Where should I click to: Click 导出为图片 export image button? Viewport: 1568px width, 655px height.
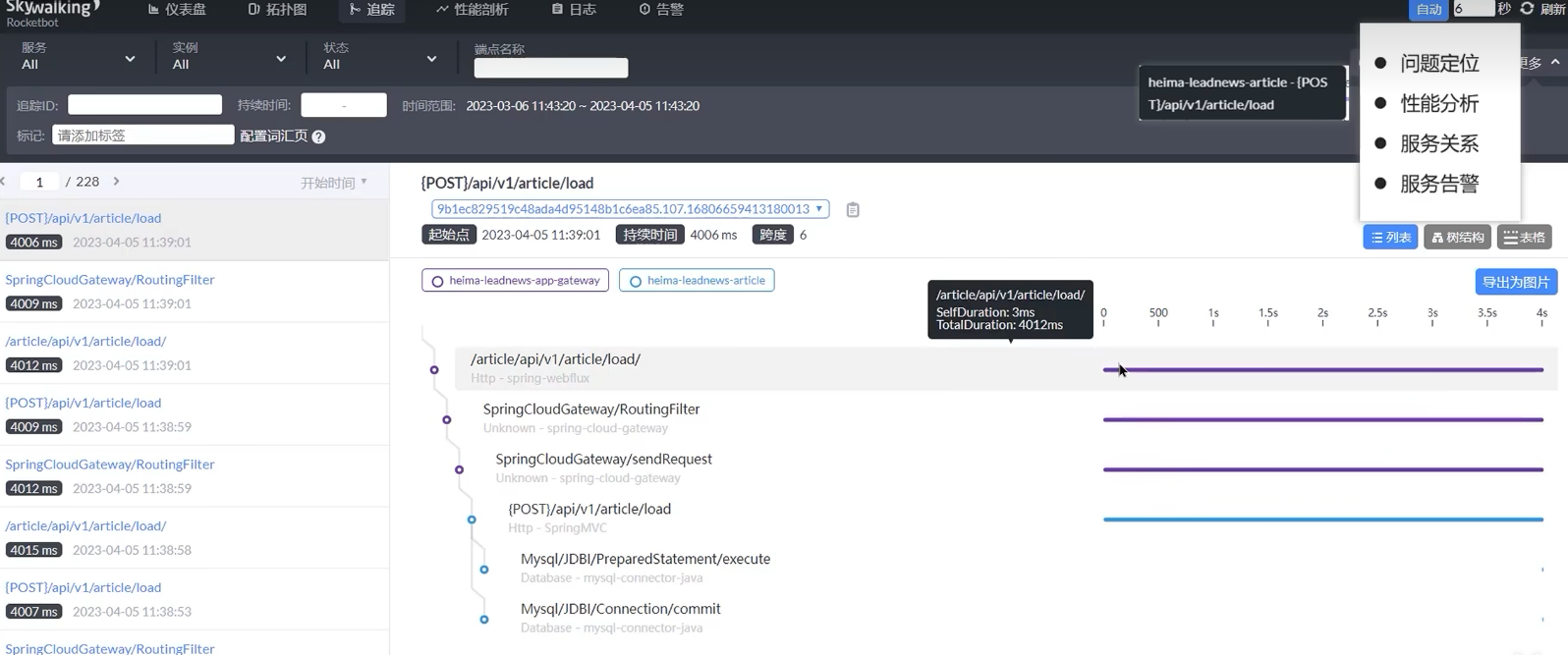(x=1516, y=282)
